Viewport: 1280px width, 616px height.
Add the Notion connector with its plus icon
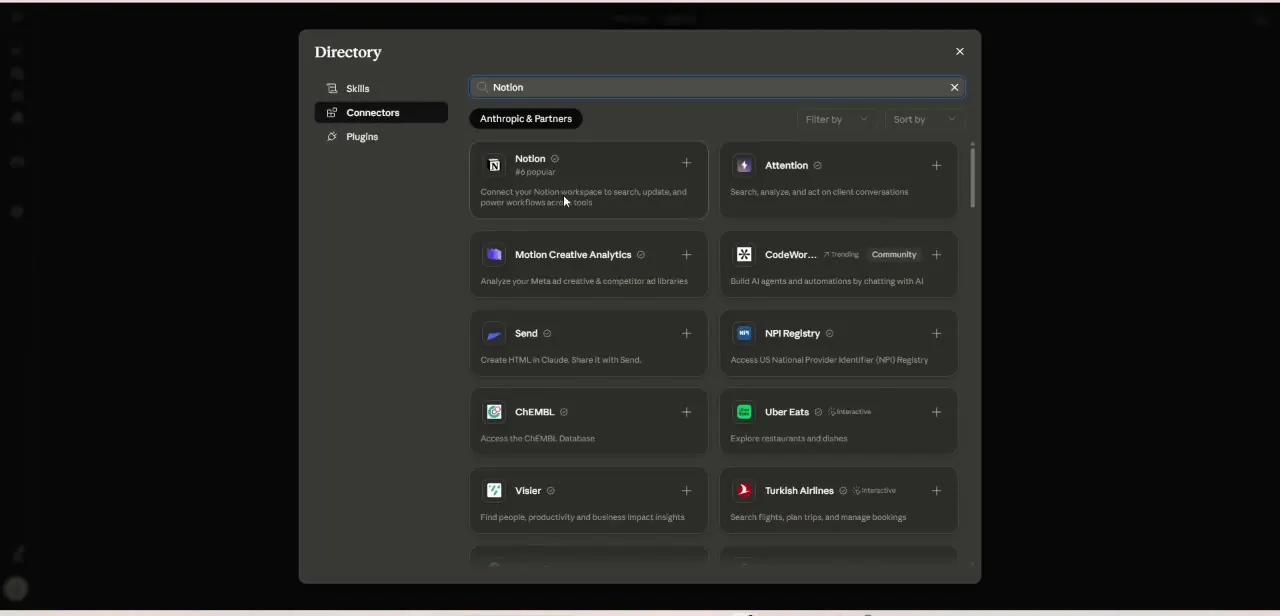(686, 163)
